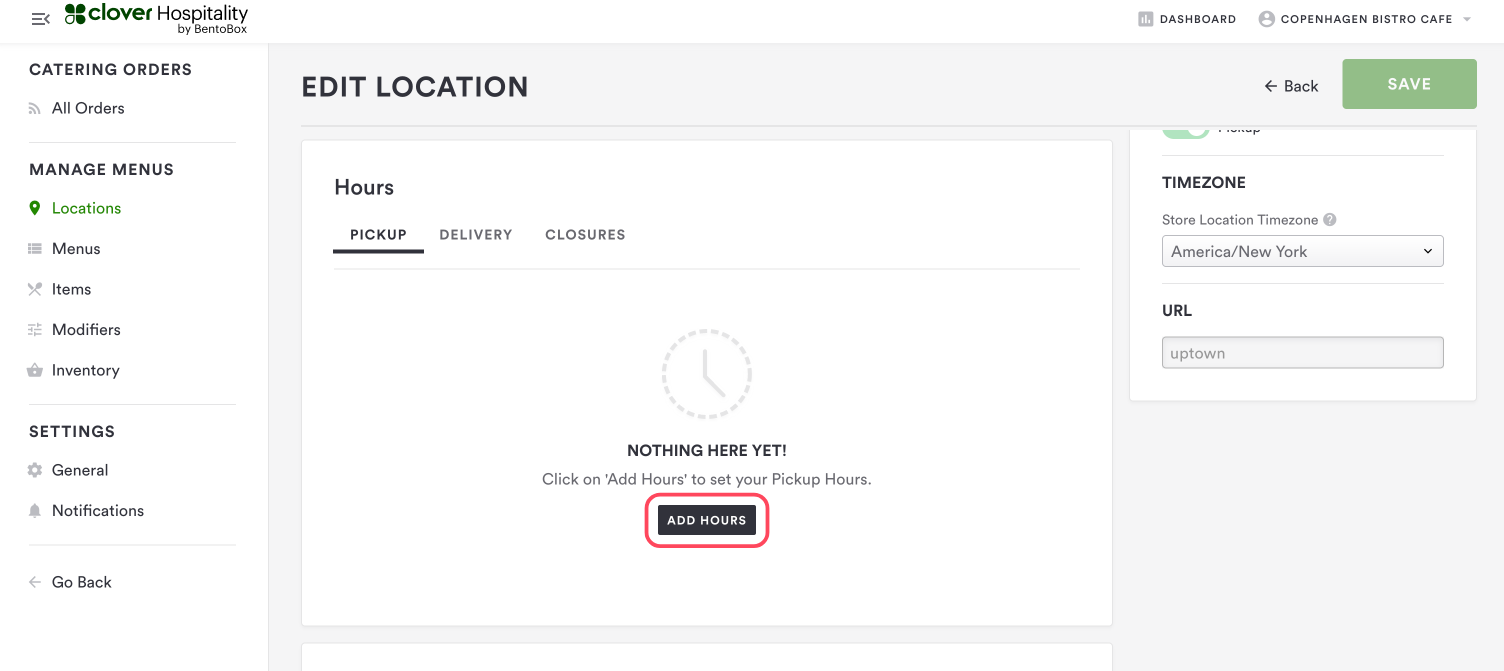This screenshot has width=1504, height=671.
Task: Switch to the Delivery hours tab
Action: 476,235
